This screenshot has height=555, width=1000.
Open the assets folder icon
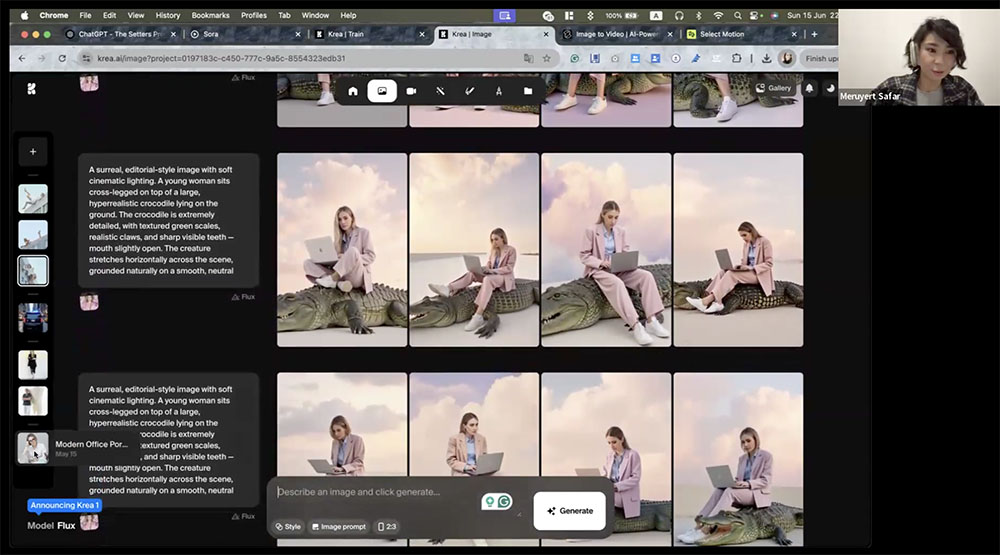(528, 91)
